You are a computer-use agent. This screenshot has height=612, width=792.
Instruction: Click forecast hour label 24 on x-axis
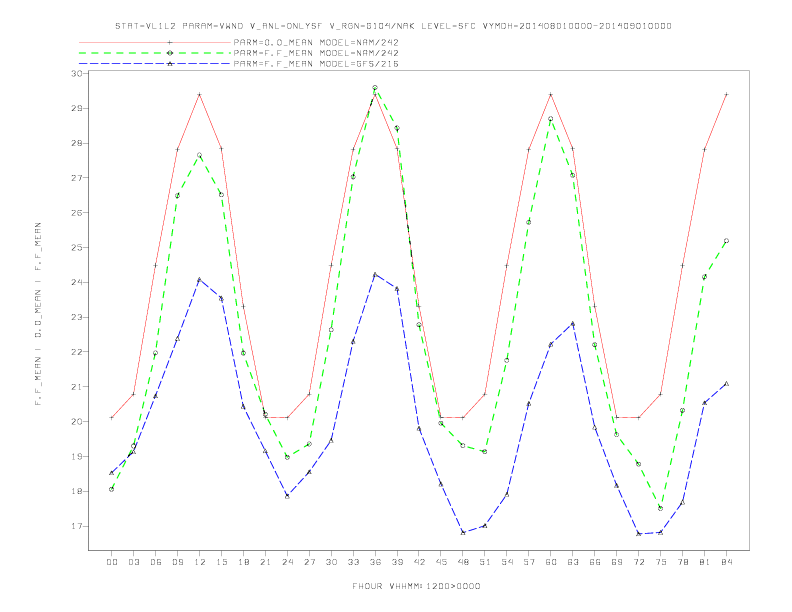click(x=287, y=562)
